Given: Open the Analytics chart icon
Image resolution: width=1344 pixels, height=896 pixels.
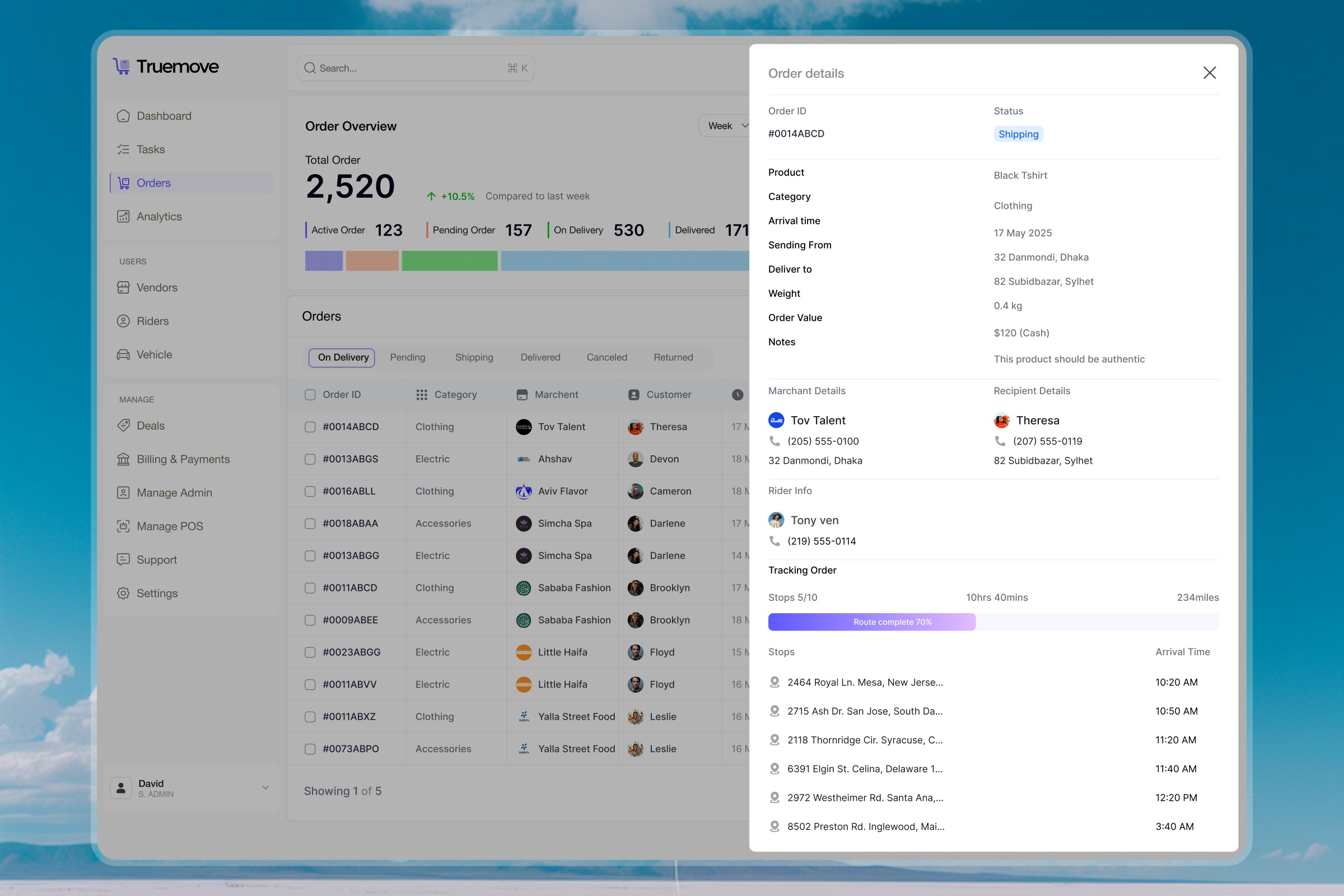Looking at the screenshot, I should (123, 217).
